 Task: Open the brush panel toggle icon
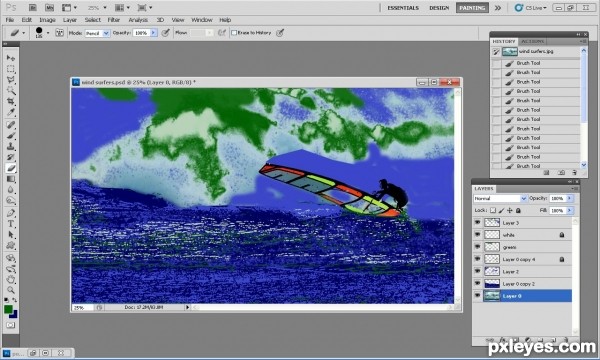coord(59,33)
